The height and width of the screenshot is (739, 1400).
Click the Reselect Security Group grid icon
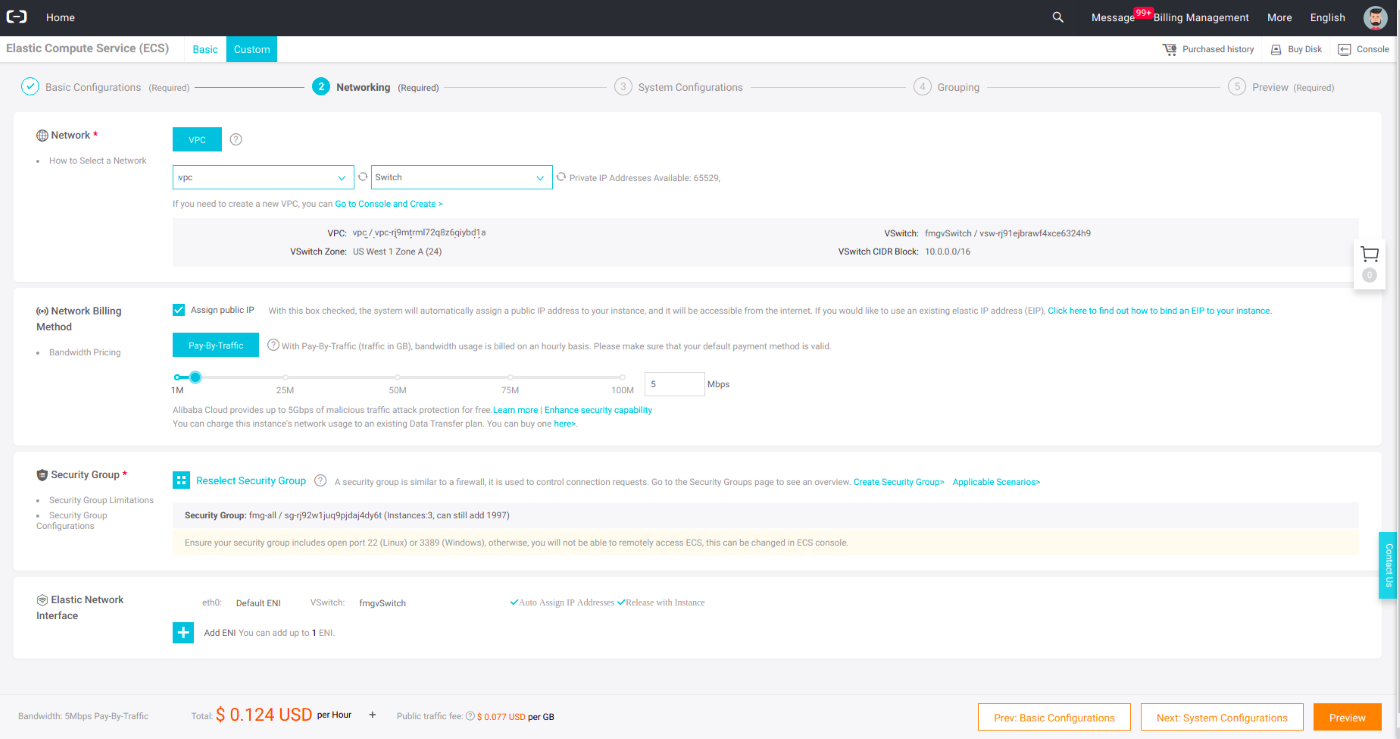181,480
